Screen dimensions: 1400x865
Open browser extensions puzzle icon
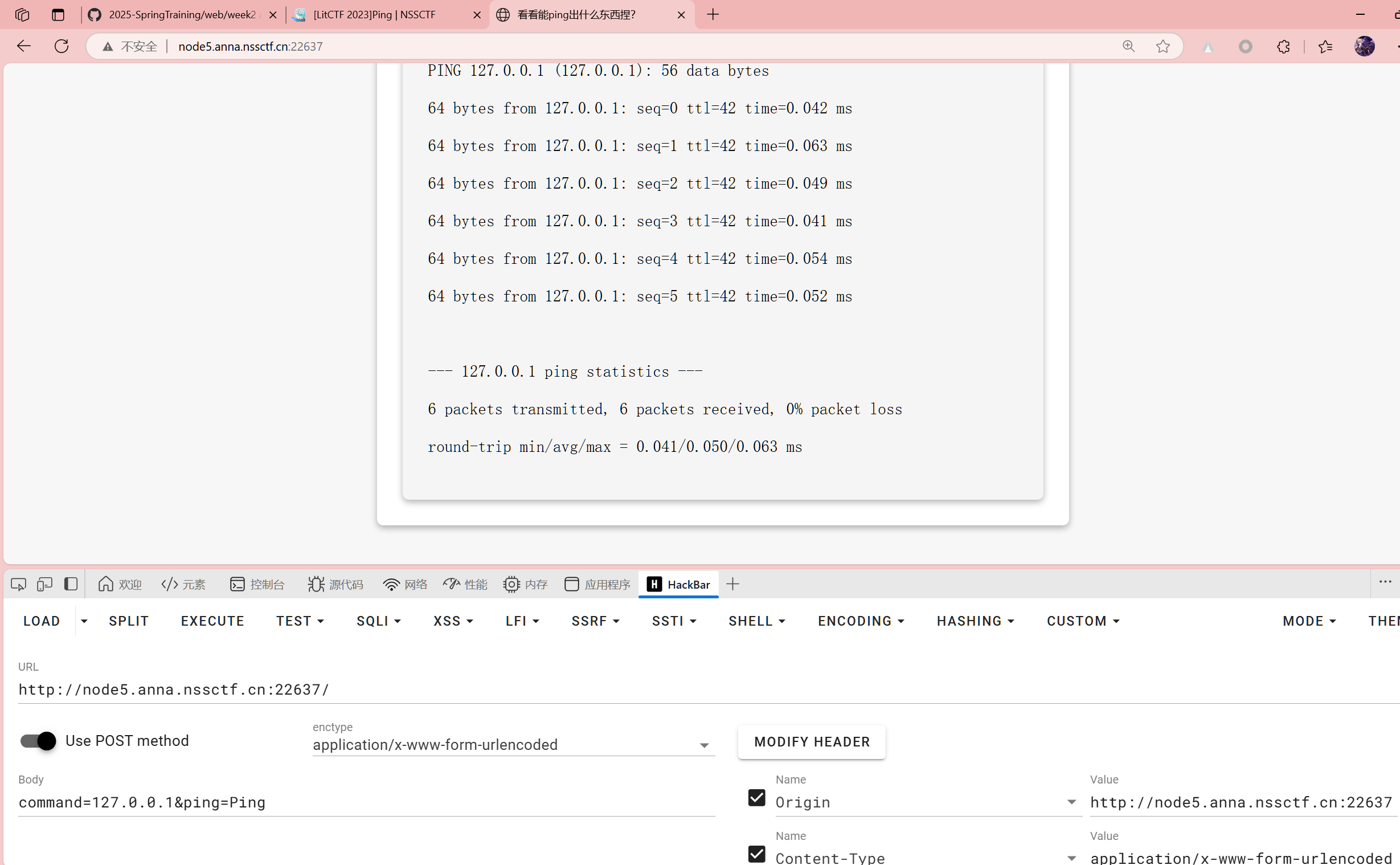(x=1283, y=46)
